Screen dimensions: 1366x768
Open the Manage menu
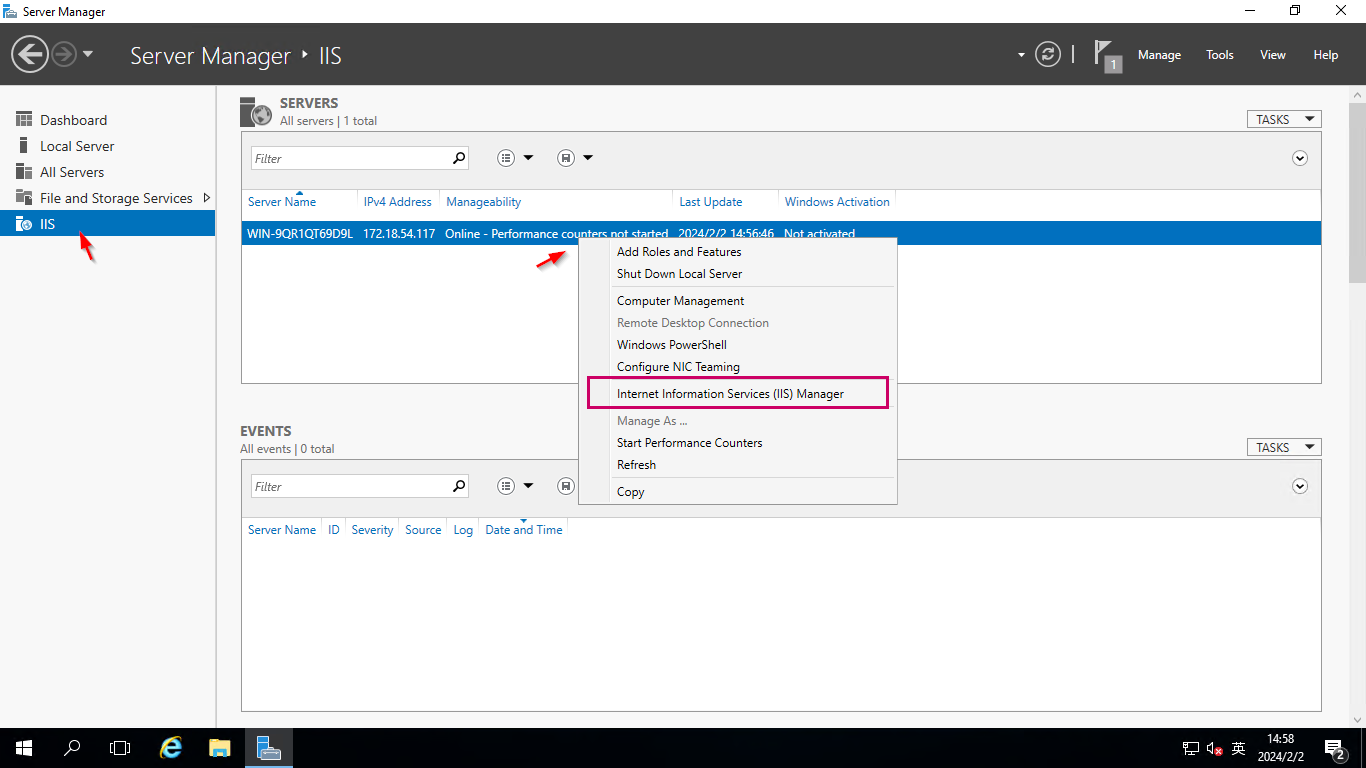(1159, 55)
